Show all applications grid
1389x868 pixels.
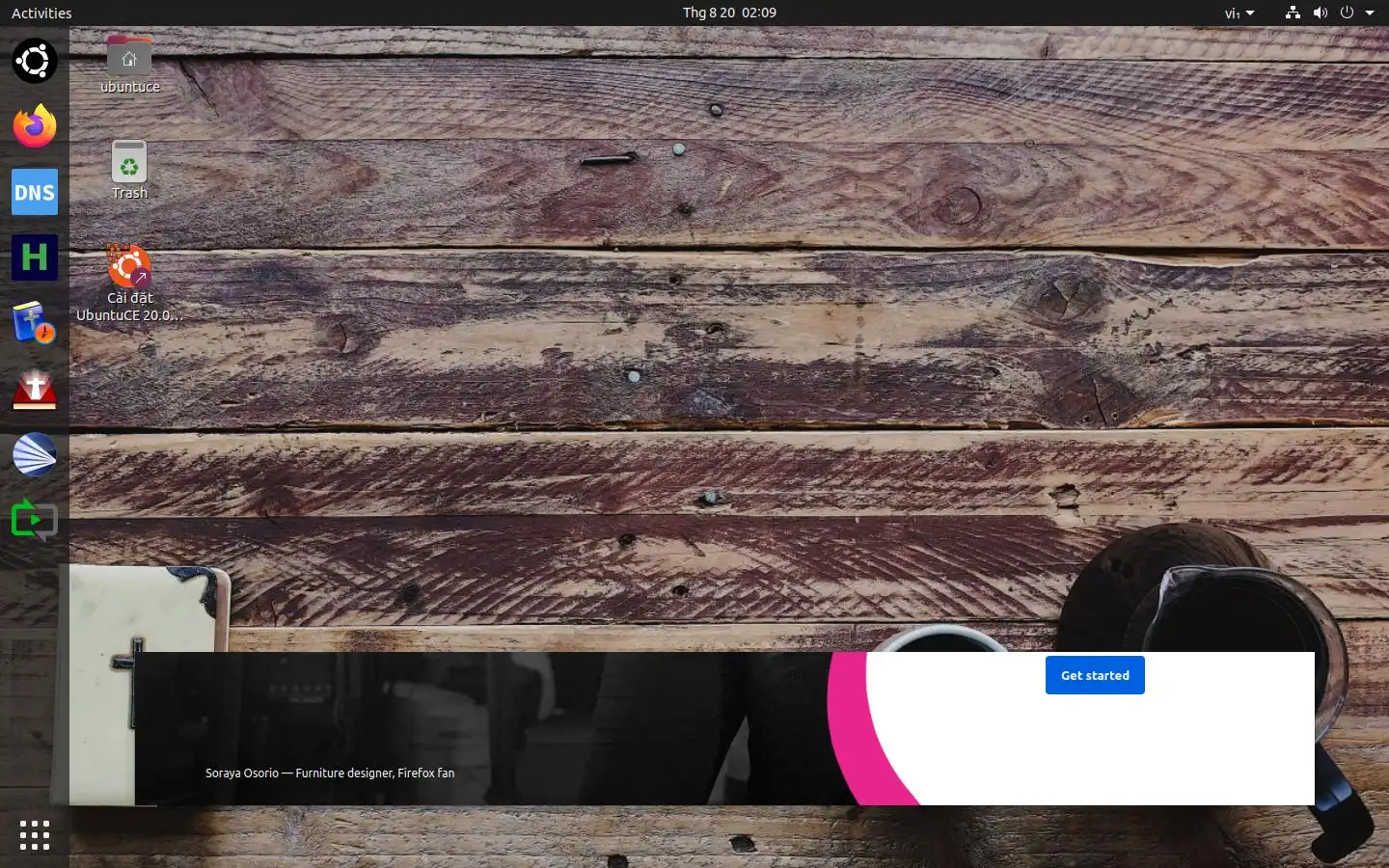point(35,835)
